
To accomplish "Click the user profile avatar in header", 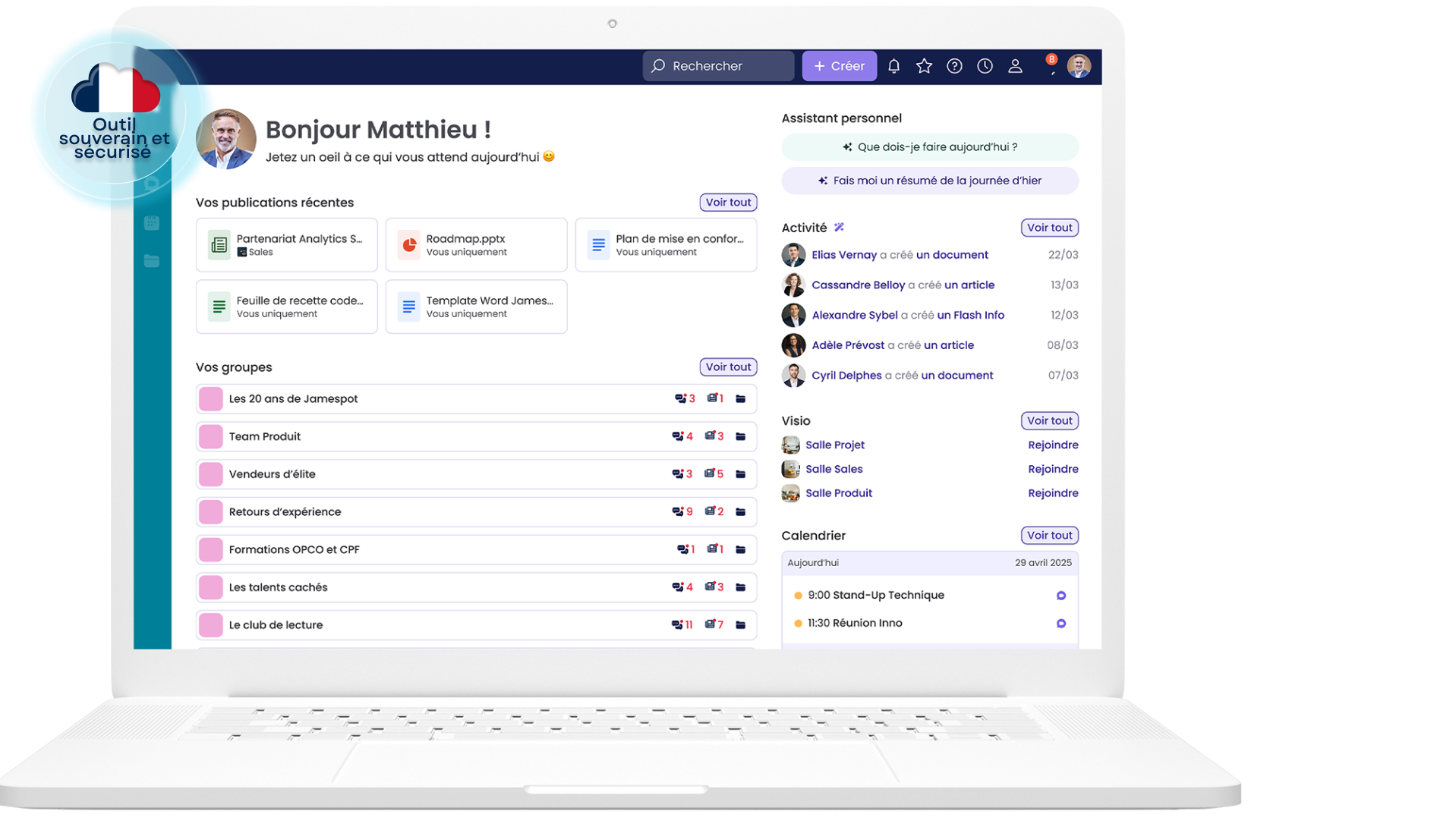I will click(1078, 66).
